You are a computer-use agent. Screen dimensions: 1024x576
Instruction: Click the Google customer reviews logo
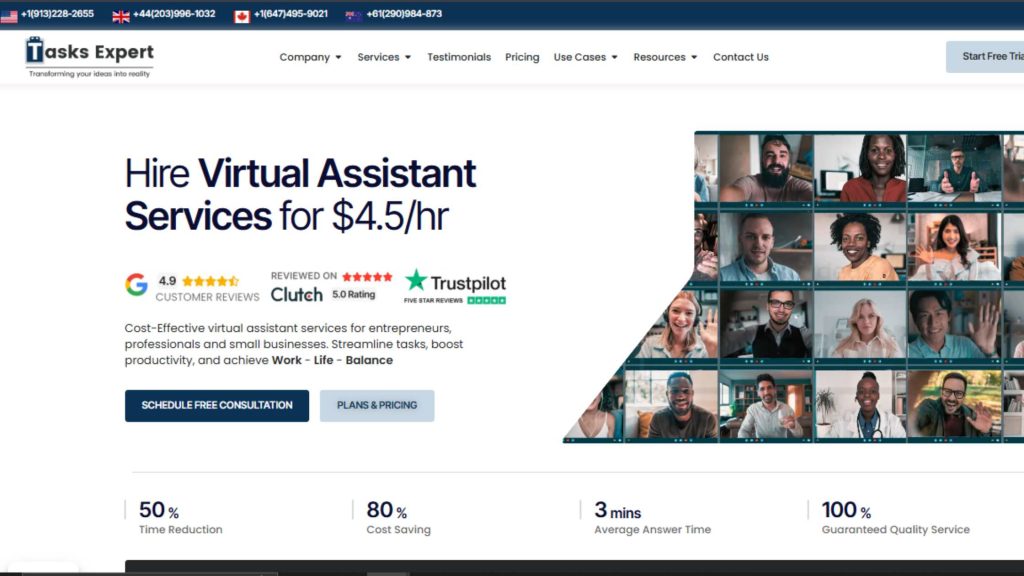click(x=136, y=285)
